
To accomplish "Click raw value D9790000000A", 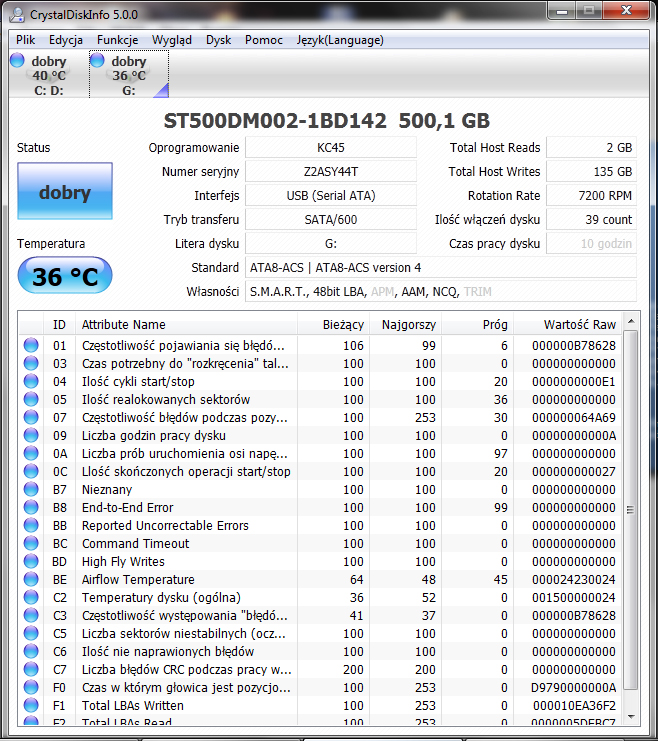I will tap(573, 688).
